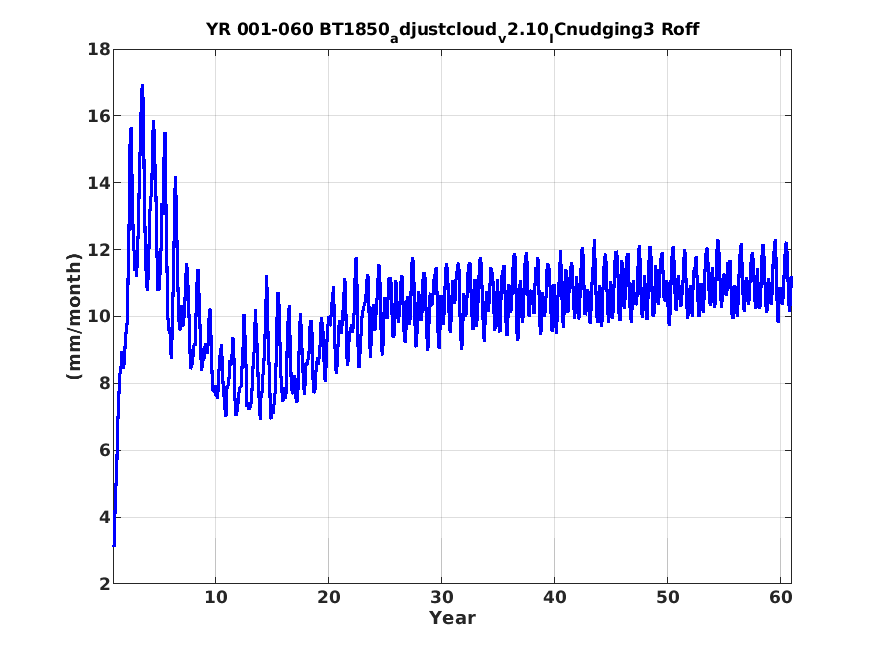The height and width of the screenshot is (656, 875).
Task: Select the 'Year' x-axis label
Action: pos(452,618)
